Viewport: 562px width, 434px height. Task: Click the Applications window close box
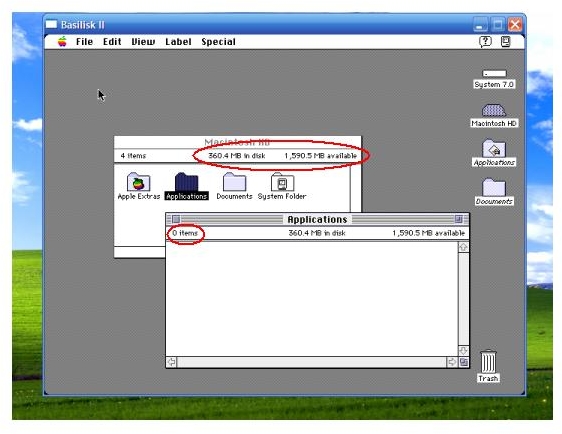coord(176,219)
